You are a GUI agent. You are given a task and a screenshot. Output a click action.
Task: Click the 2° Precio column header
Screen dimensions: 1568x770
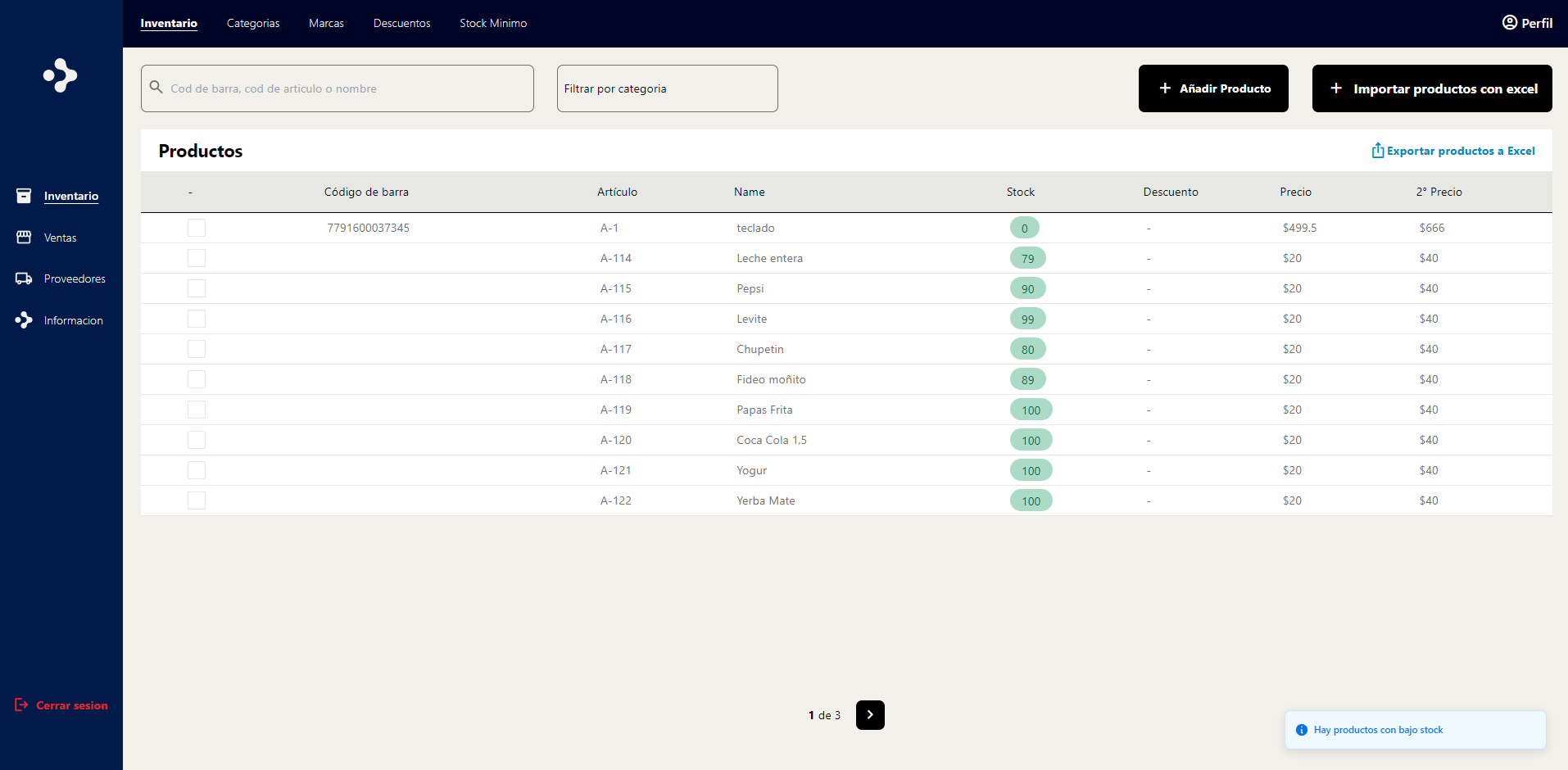pos(1439,192)
